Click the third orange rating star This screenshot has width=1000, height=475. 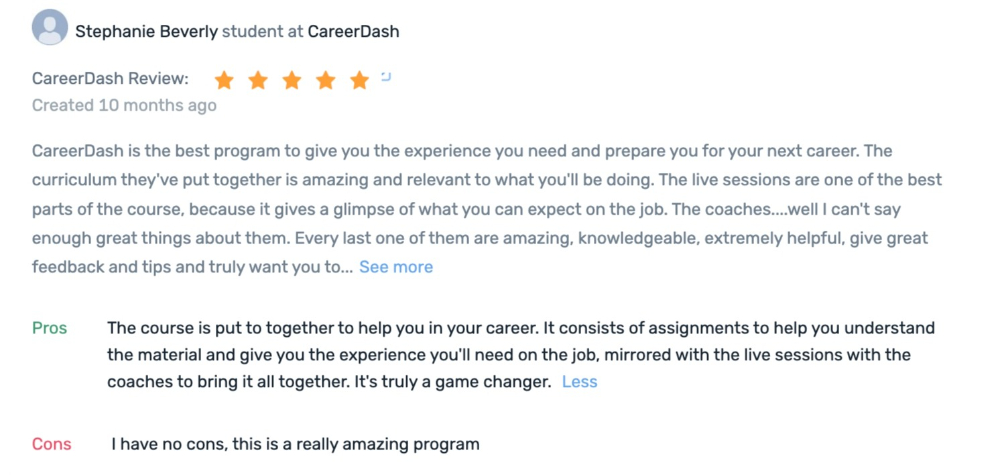[x=291, y=80]
